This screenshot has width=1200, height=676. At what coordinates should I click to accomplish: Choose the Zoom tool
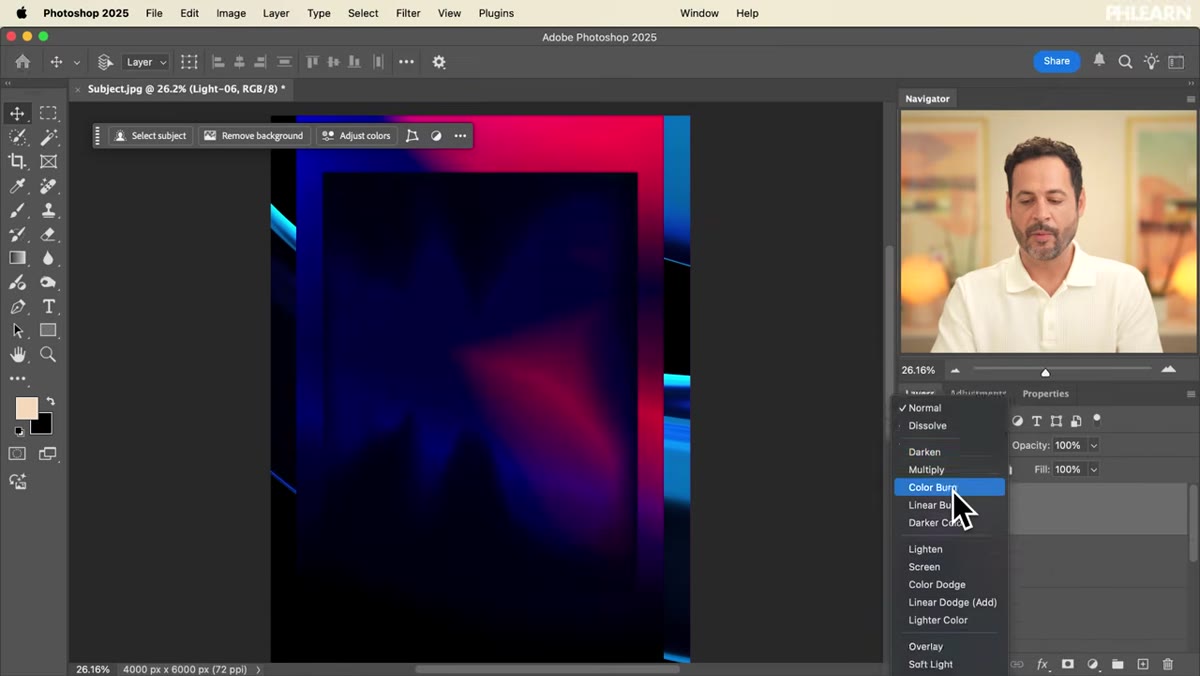(48, 354)
